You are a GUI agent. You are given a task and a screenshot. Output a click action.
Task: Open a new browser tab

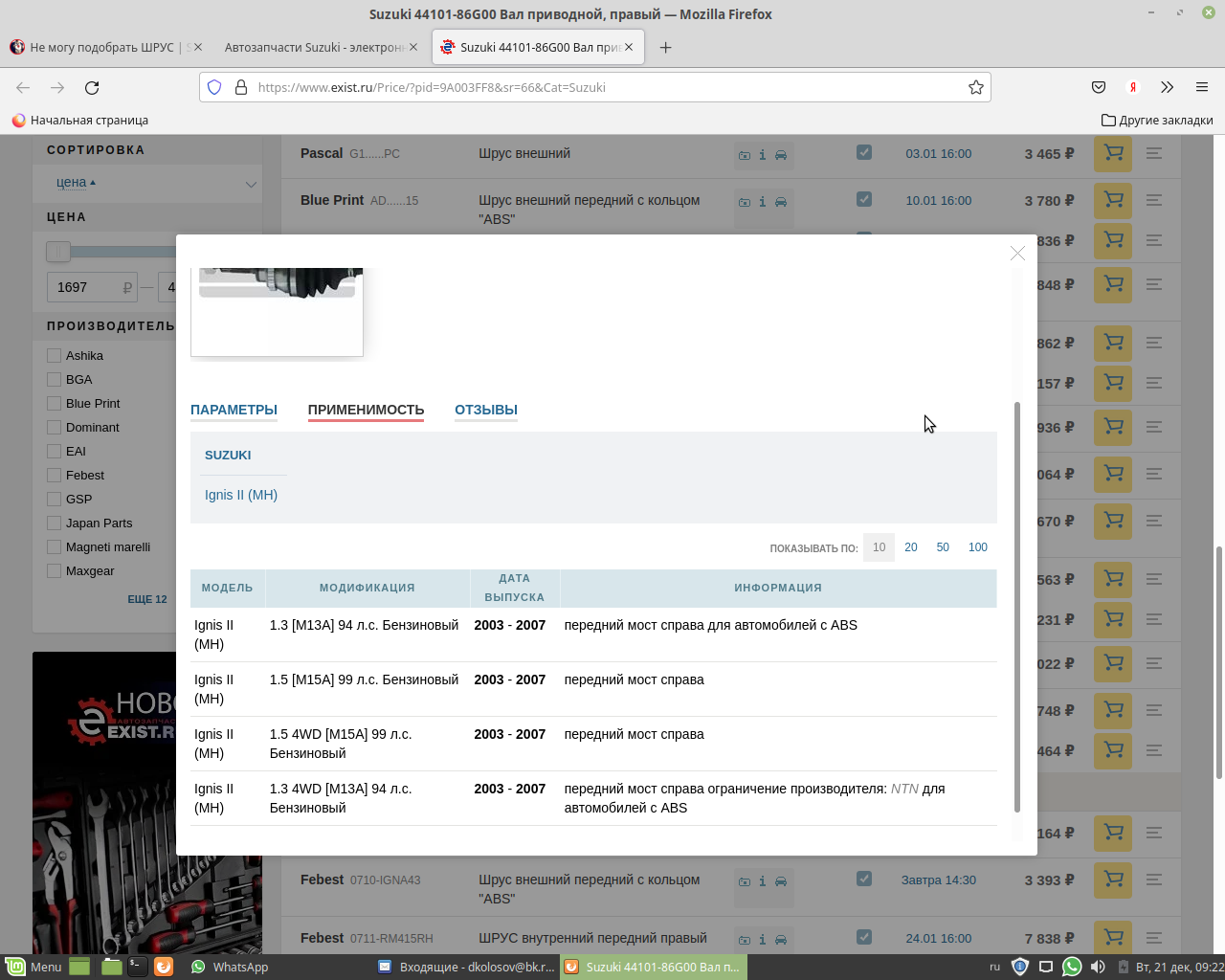click(x=666, y=47)
